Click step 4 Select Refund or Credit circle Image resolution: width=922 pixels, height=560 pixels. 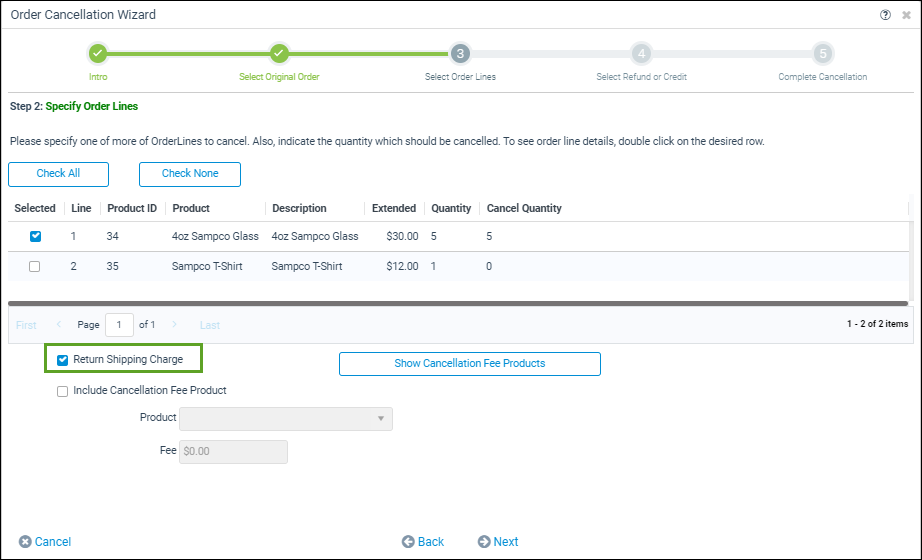click(642, 54)
